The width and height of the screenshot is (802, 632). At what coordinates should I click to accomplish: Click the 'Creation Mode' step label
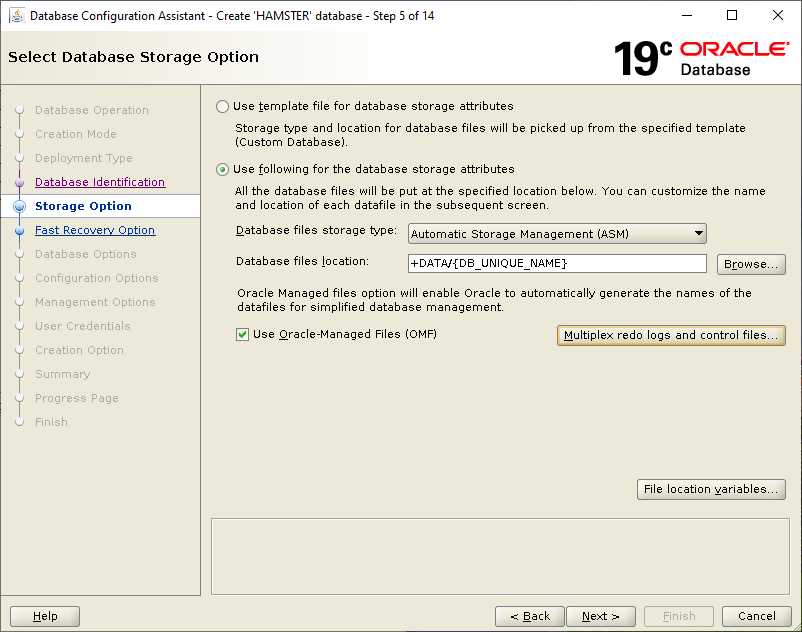(x=76, y=134)
